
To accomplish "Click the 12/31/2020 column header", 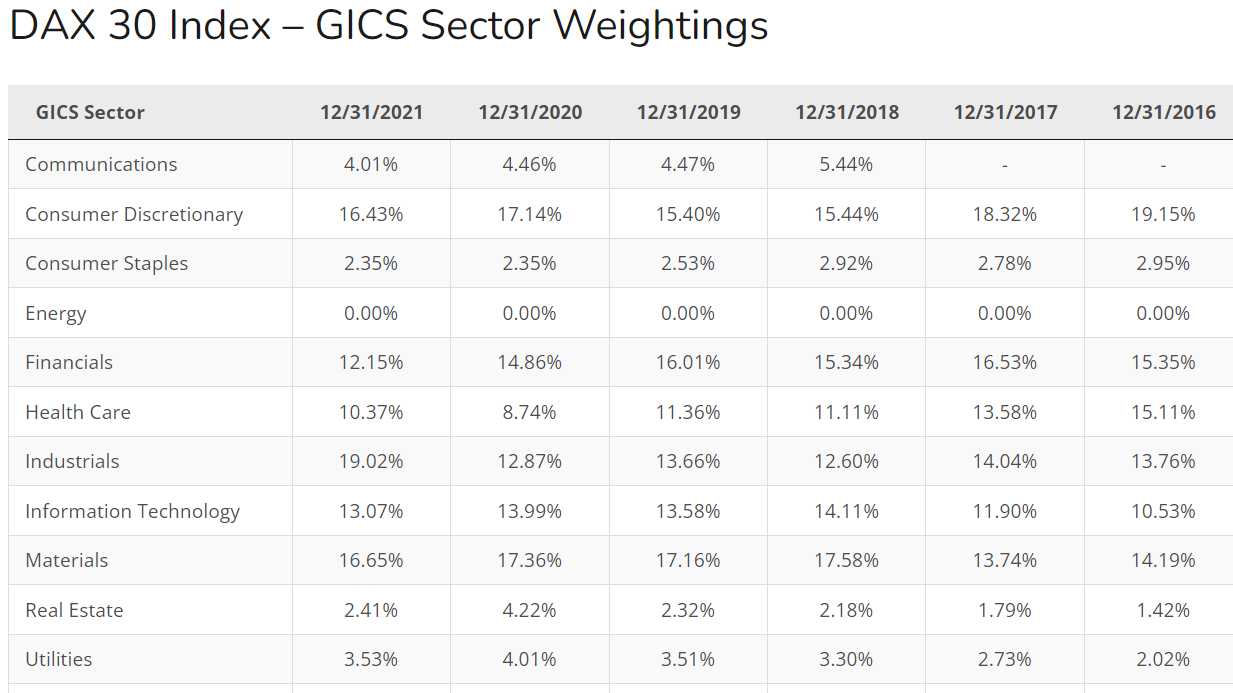I will tap(530, 113).
